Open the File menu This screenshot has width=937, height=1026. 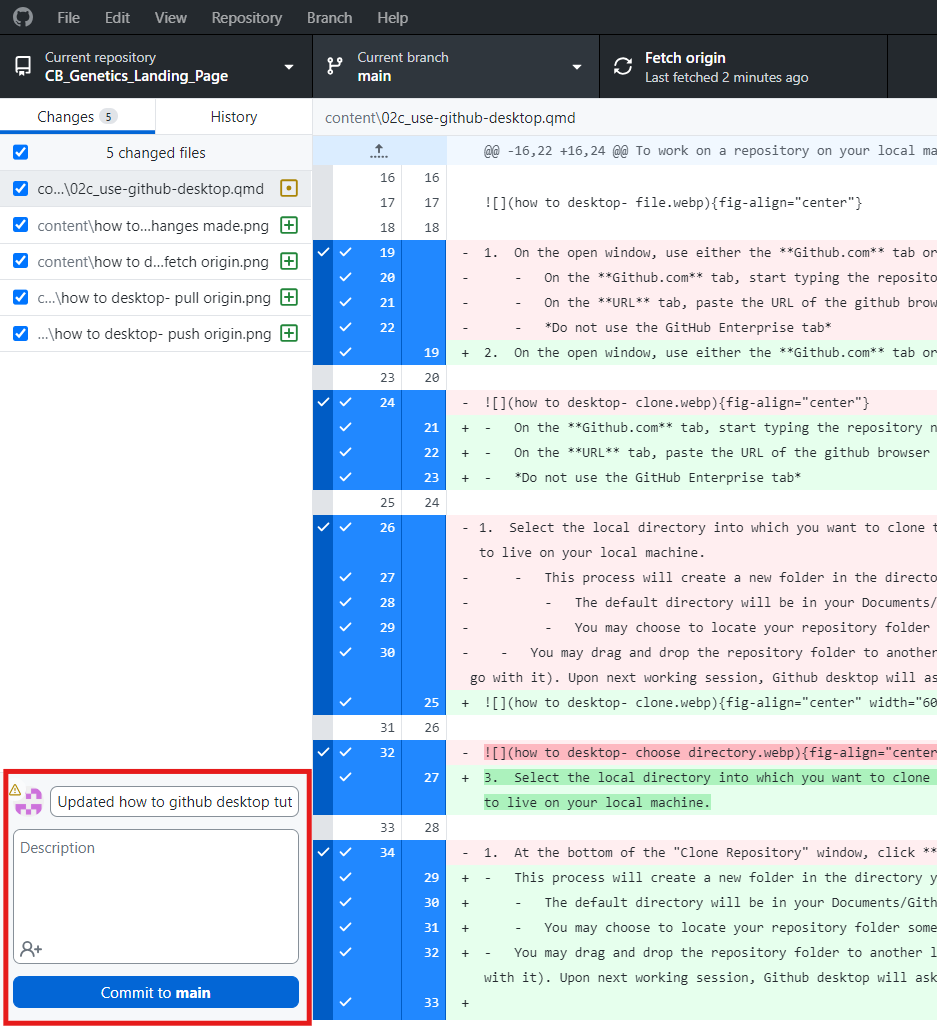click(x=69, y=18)
